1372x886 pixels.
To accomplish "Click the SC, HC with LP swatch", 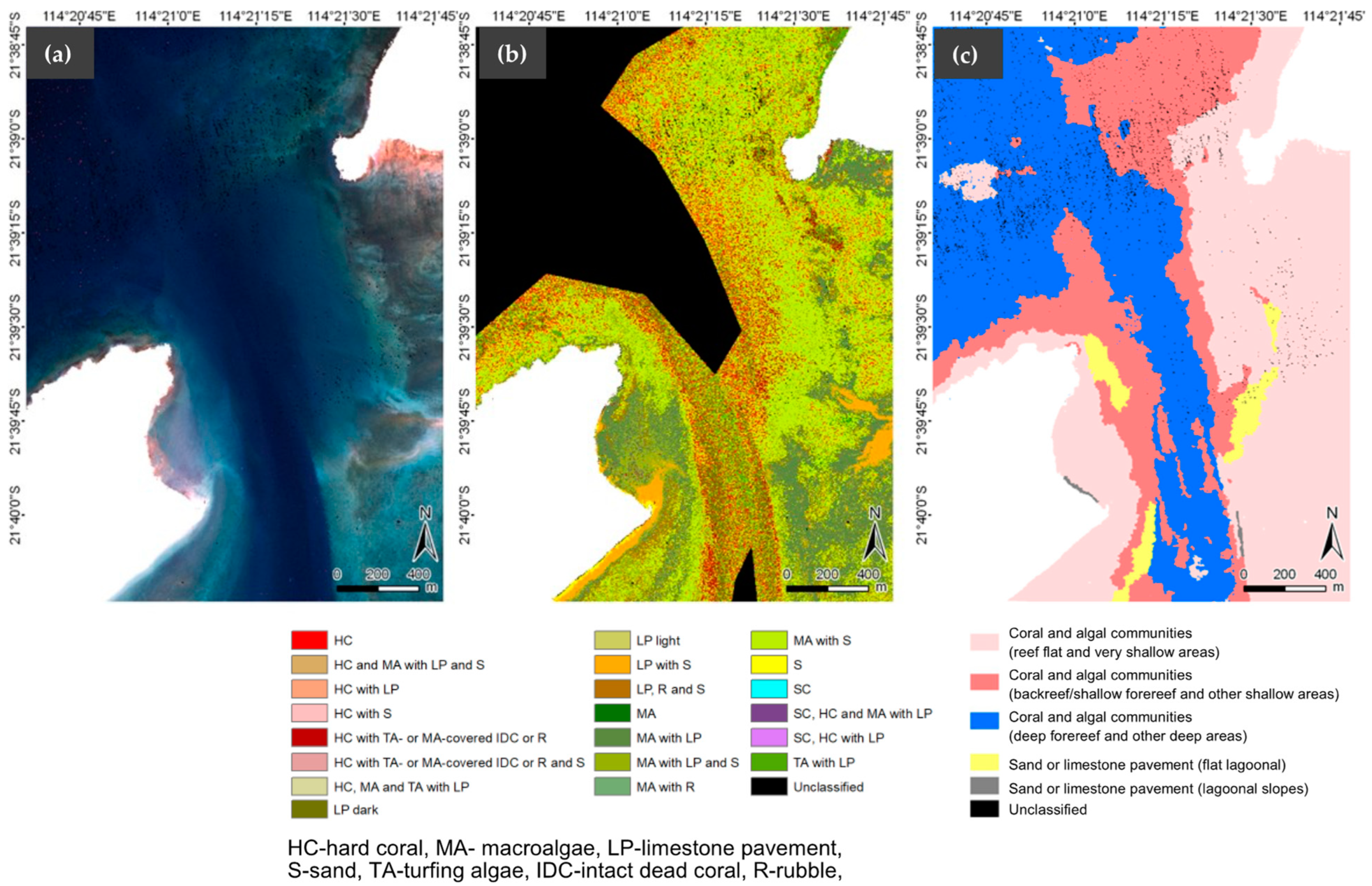I will pos(769,738).
